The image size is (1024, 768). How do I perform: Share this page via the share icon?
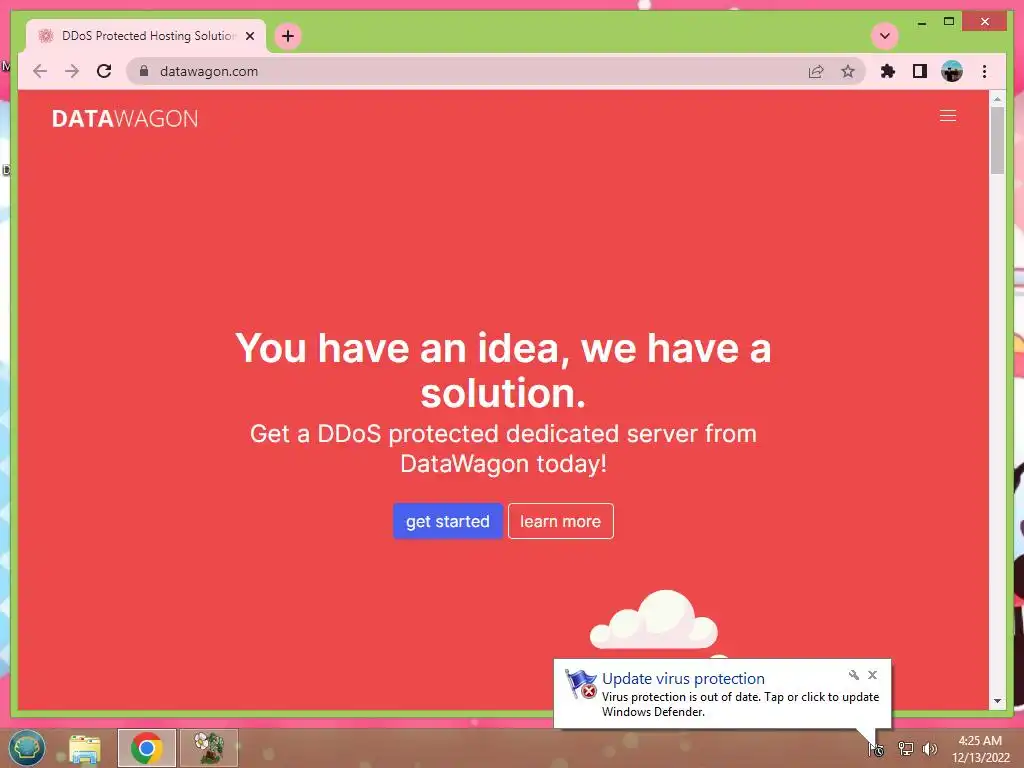pos(816,71)
